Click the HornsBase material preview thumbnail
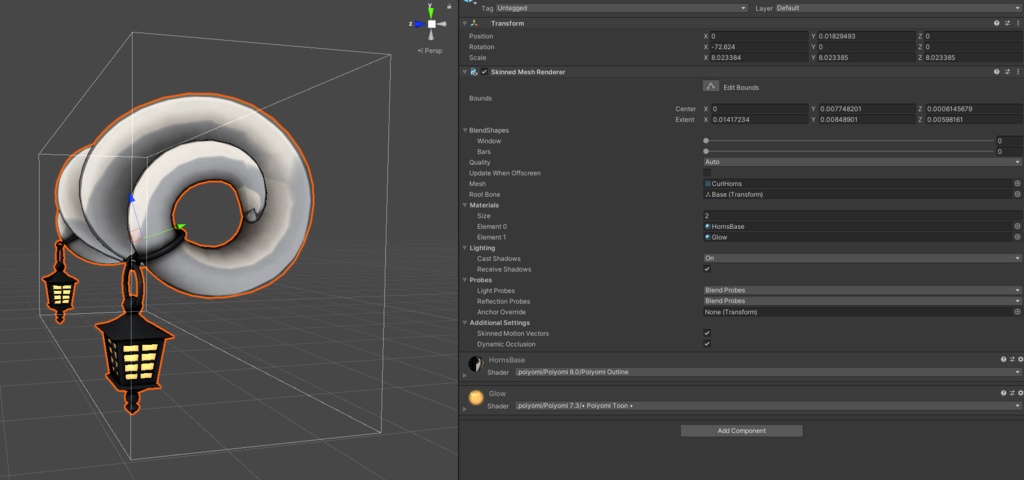The height and width of the screenshot is (480, 1024). click(x=476, y=364)
